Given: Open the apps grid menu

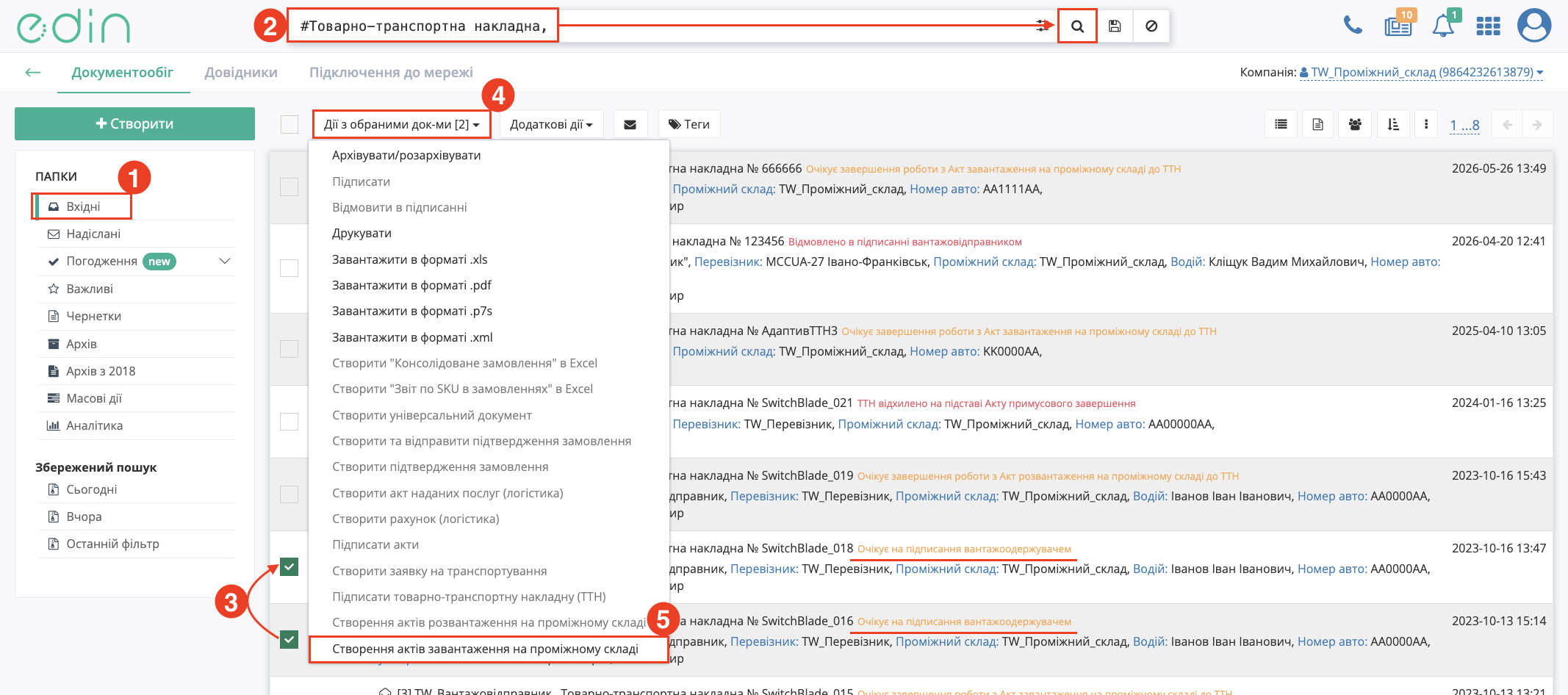Looking at the screenshot, I should click(x=1488, y=26).
